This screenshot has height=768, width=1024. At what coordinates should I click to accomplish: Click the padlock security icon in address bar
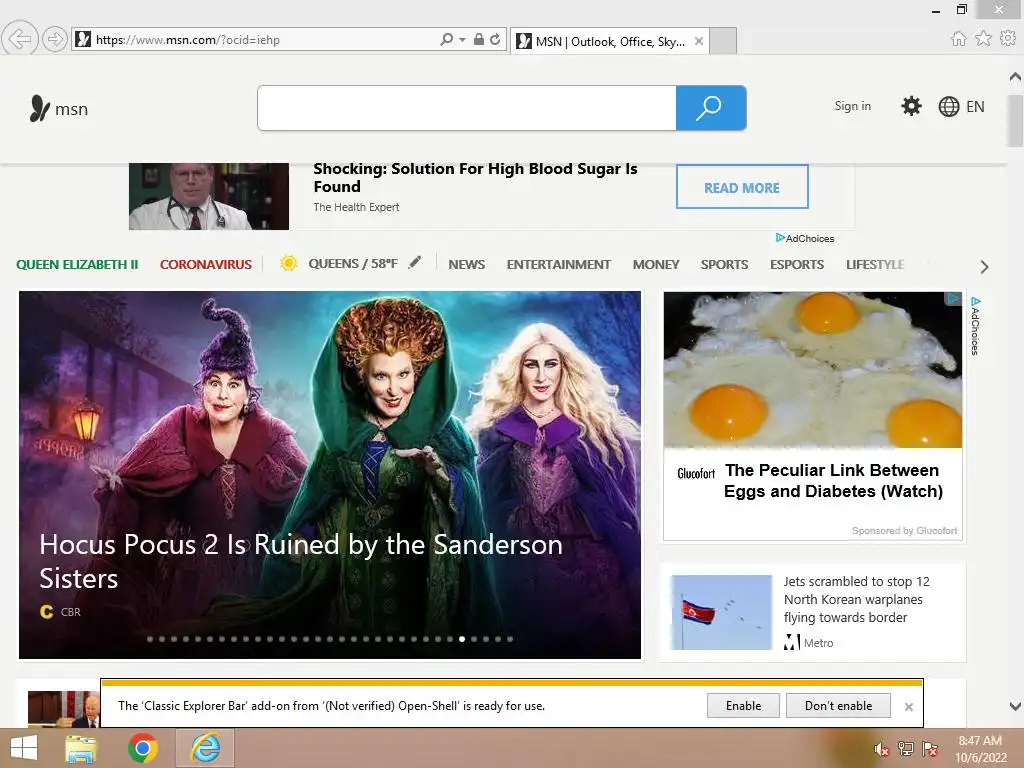[479, 39]
